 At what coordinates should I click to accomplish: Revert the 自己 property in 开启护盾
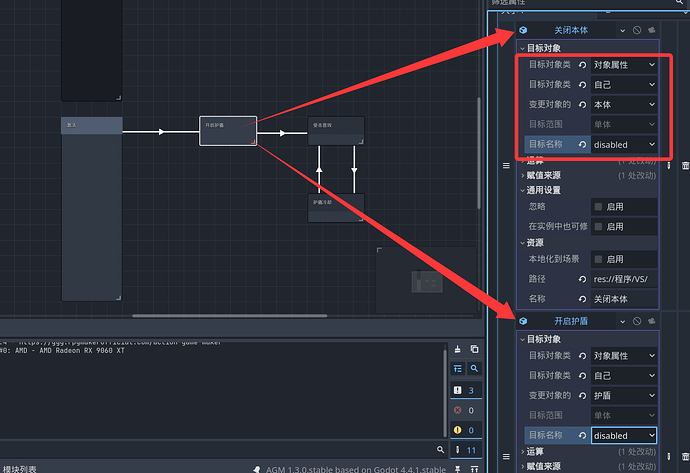(x=582, y=376)
